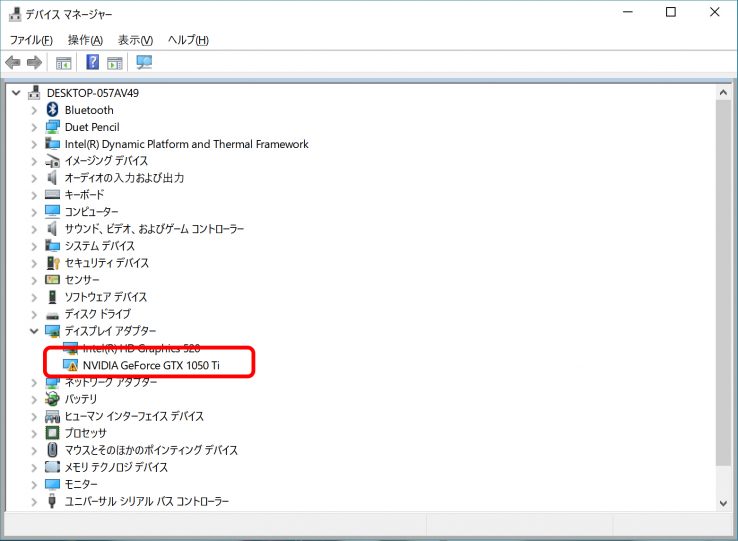
Task: Expand the プロセッサ category
Action: (34, 433)
